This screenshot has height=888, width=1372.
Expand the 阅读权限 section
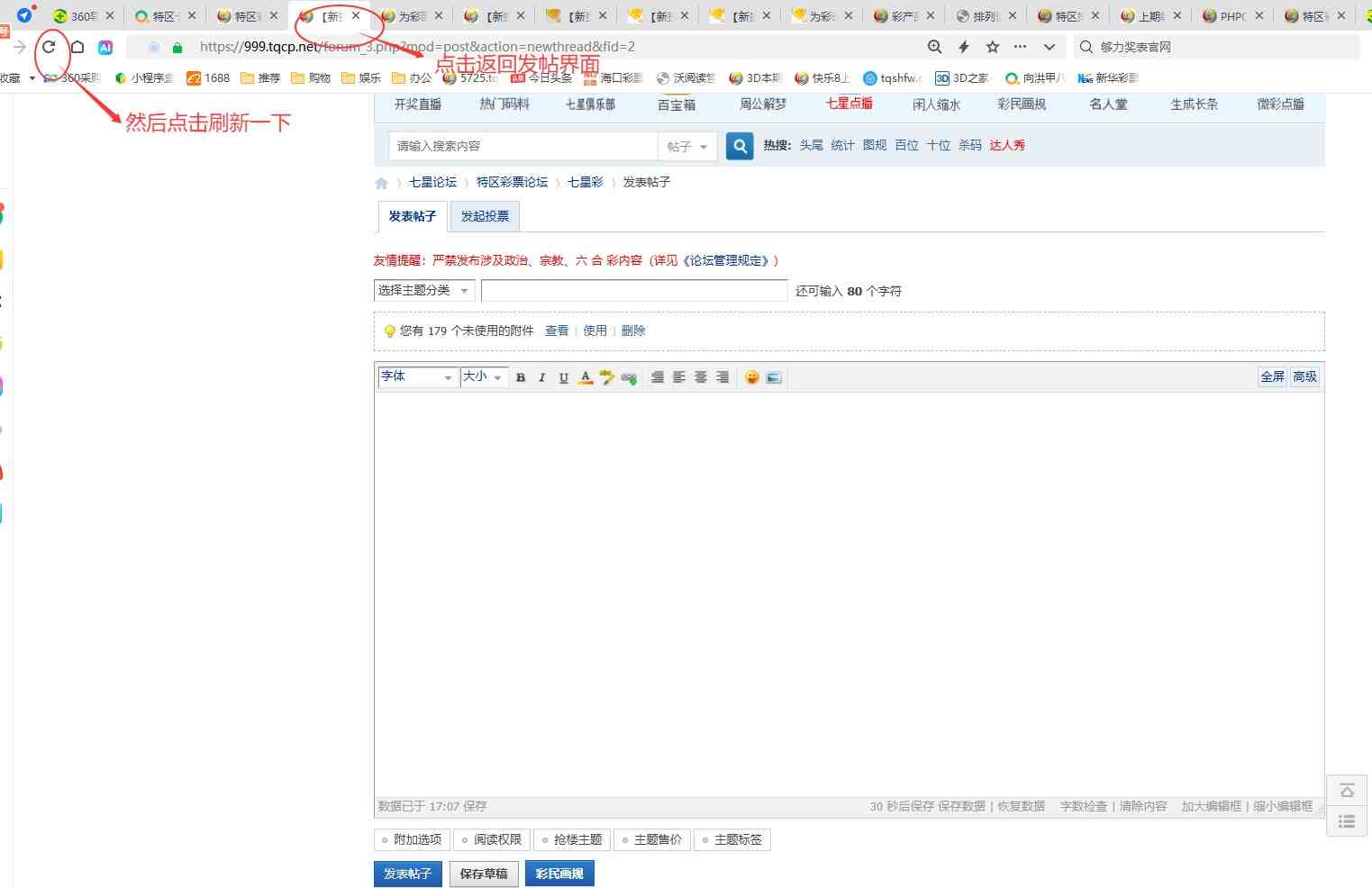click(492, 839)
